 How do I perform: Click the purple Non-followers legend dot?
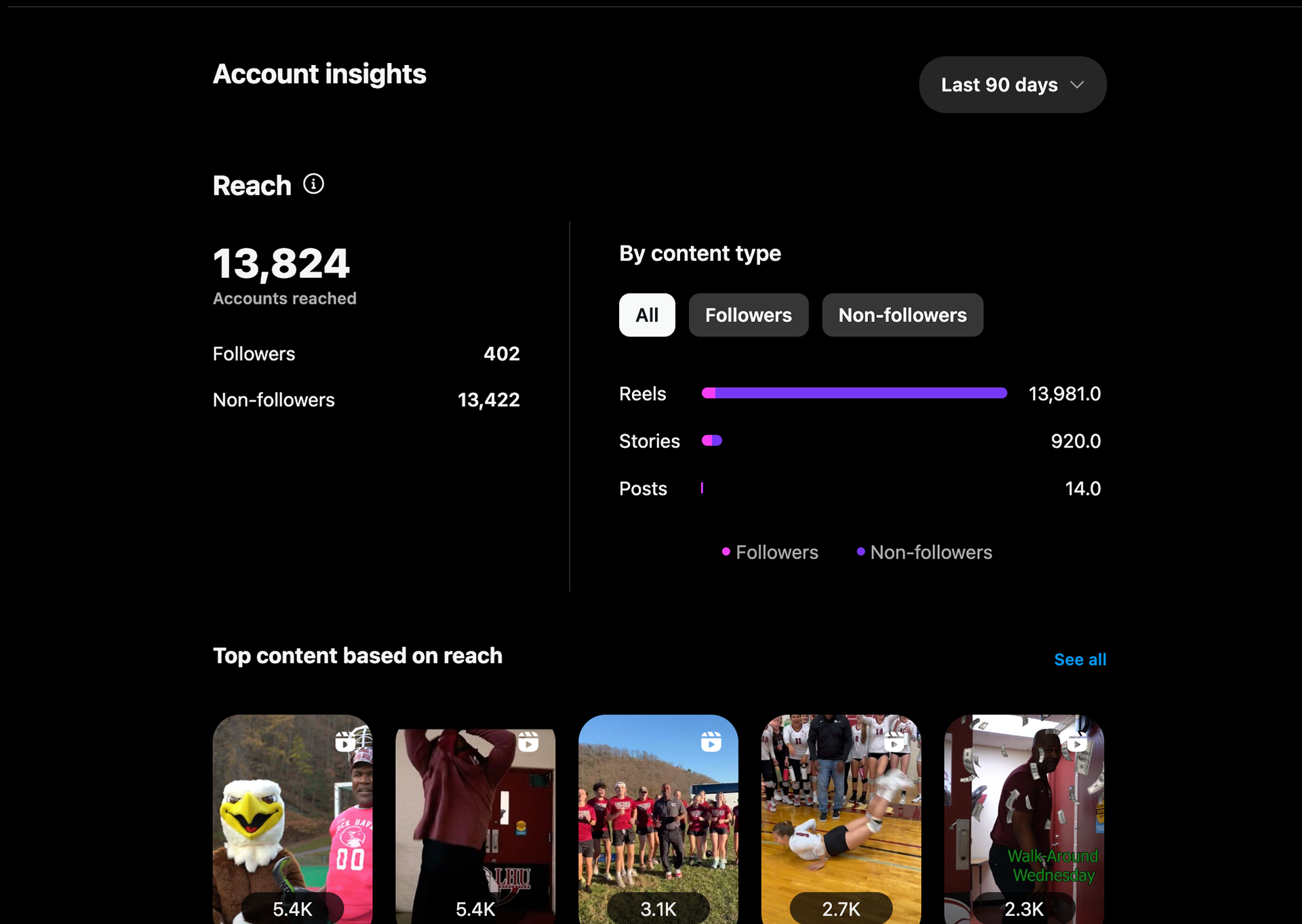tap(861, 552)
